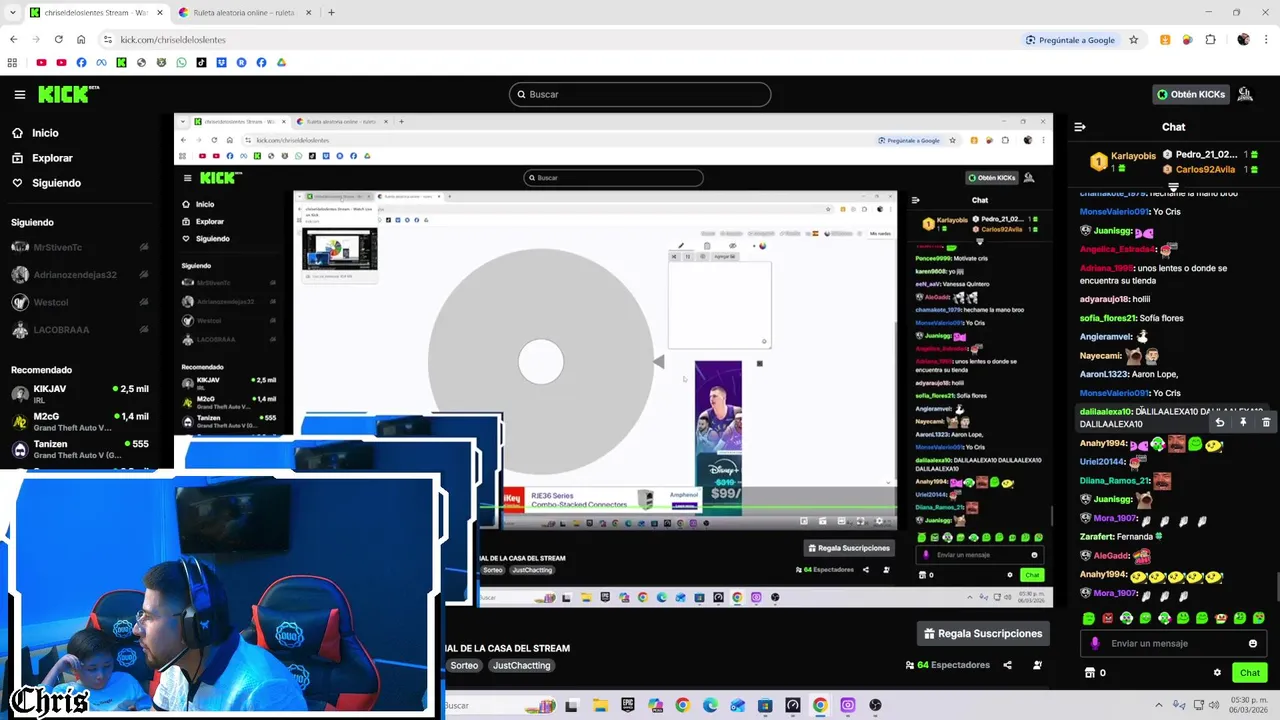Open followed channel LACOBRAAA
The width and height of the screenshot is (1280, 720).
pyautogui.click(x=80, y=330)
